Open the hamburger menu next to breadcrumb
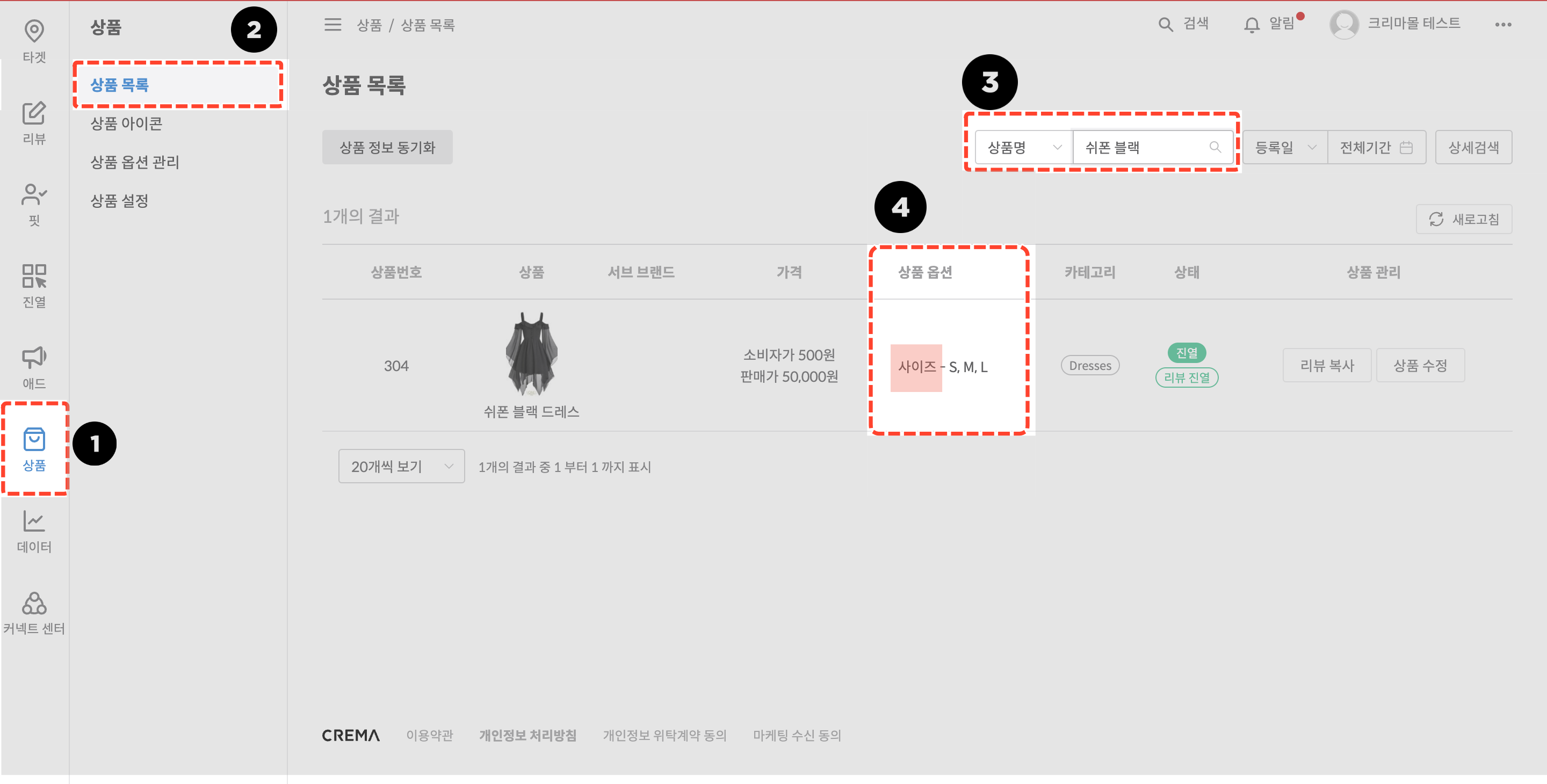 click(332, 25)
